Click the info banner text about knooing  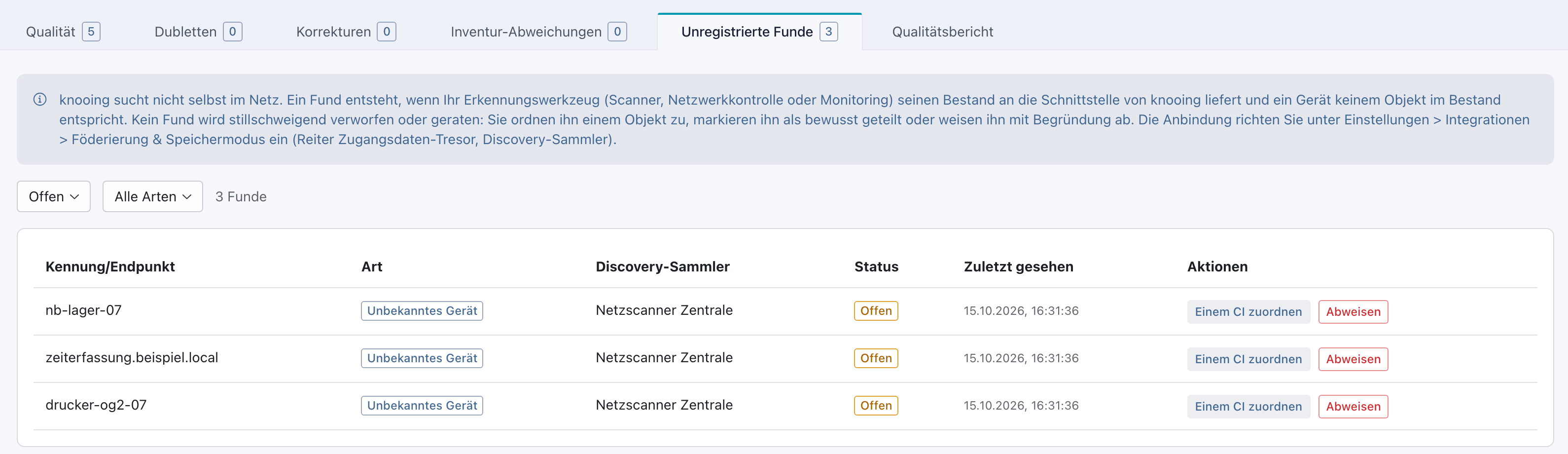click(794, 119)
